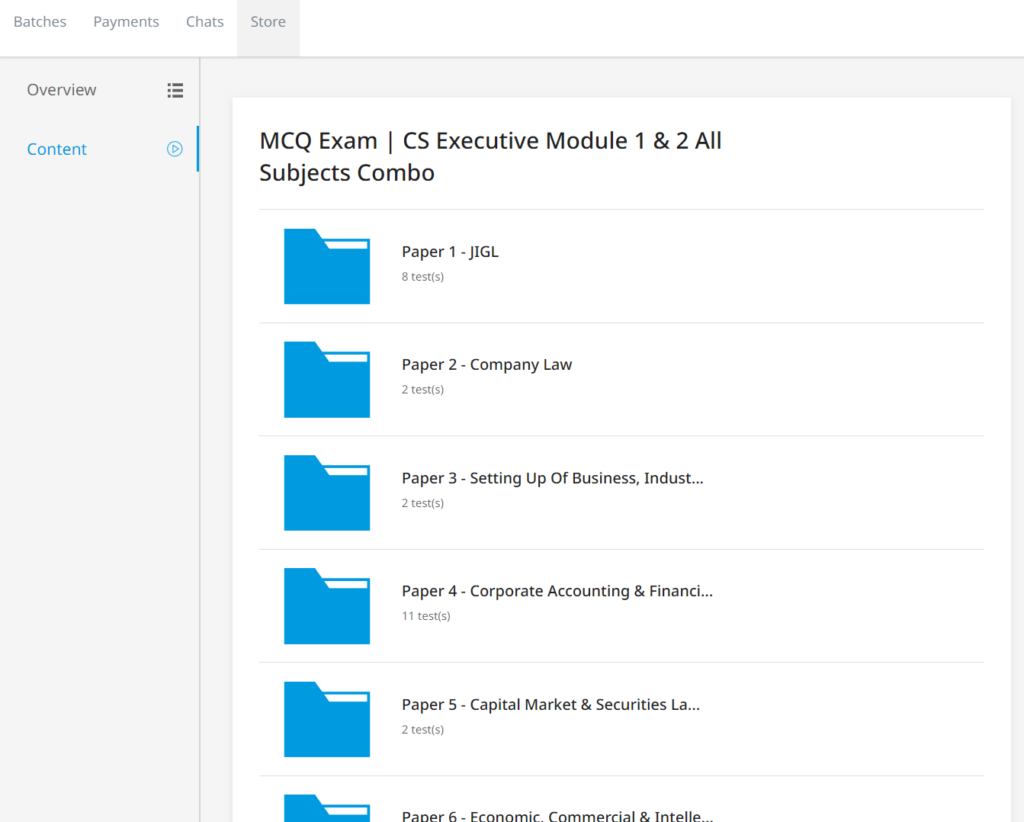The width and height of the screenshot is (1024, 822).
Task: Select Content in the sidebar
Action: coord(56,148)
